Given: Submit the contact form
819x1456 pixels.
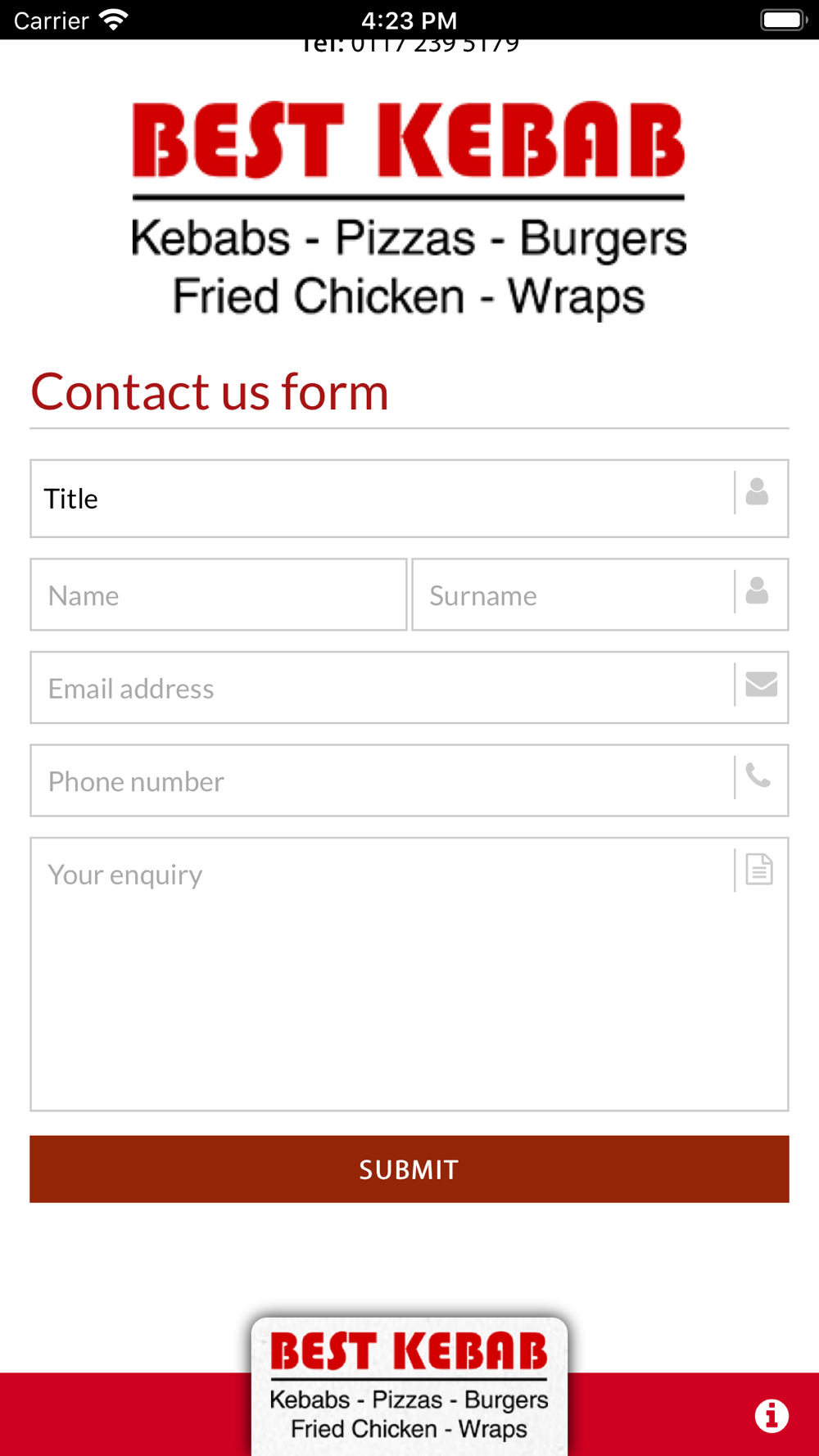Looking at the screenshot, I should pyautogui.click(x=409, y=1169).
